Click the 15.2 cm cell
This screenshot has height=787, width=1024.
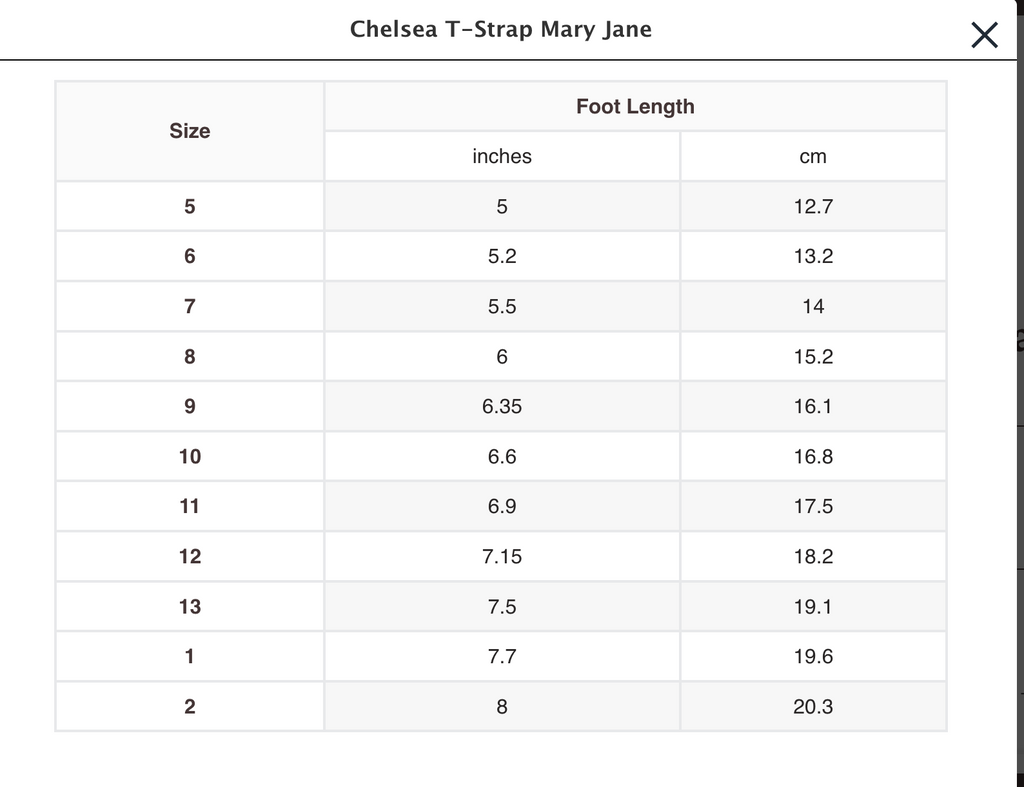click(813, 357)
